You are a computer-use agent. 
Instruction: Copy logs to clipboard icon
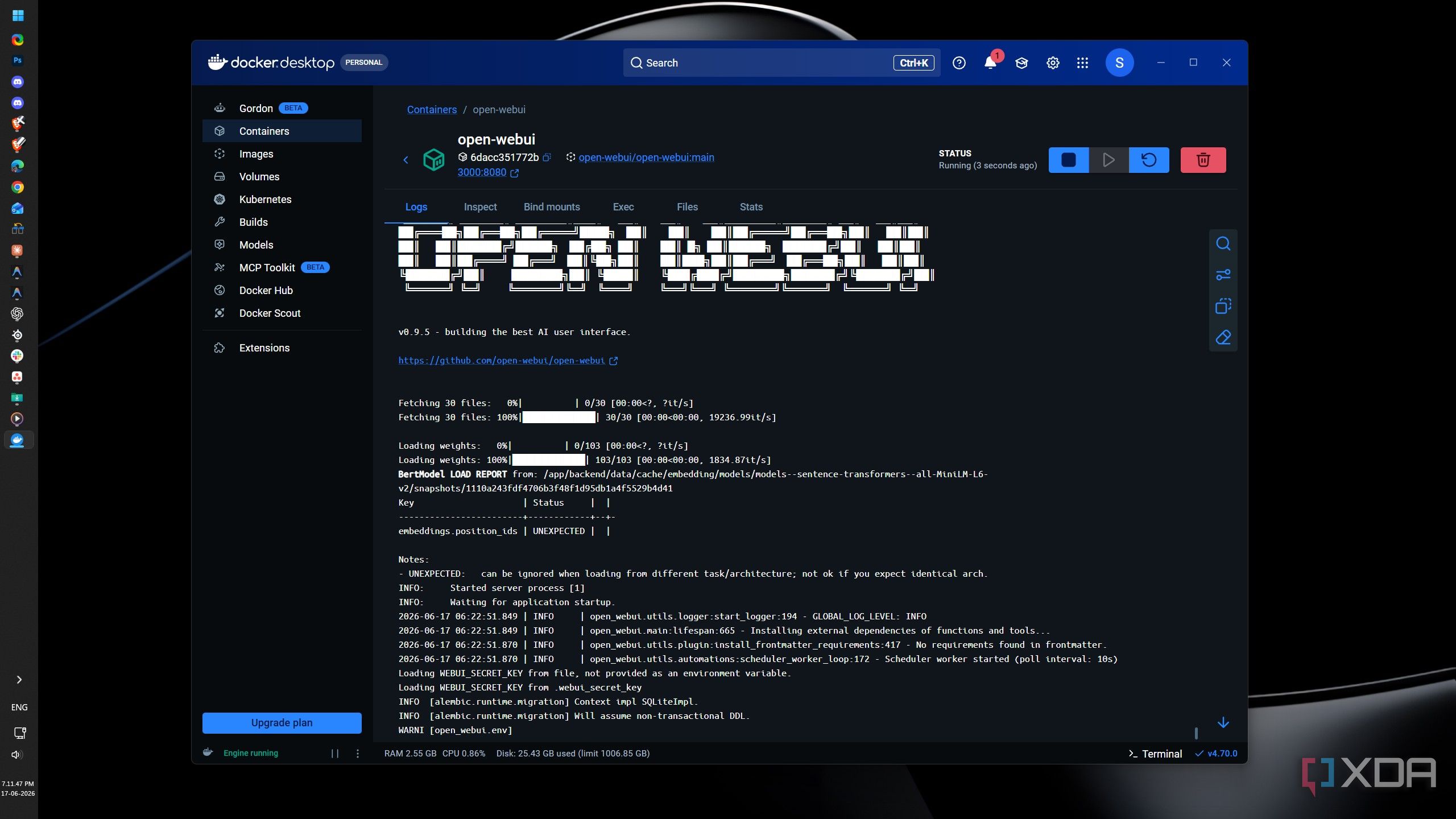1223,307
